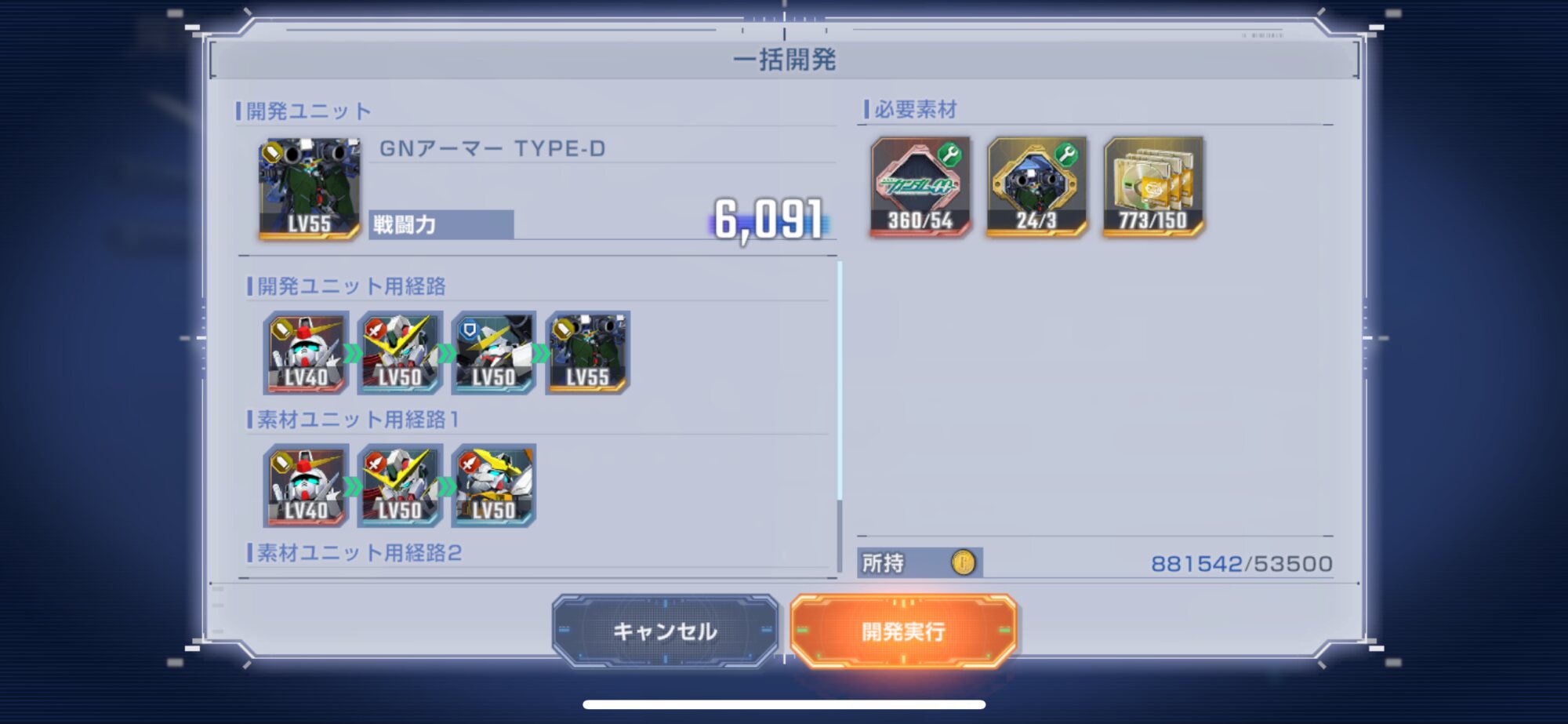
Task: Tap LV40 unit in material route 1
Action: pos(306,486)
